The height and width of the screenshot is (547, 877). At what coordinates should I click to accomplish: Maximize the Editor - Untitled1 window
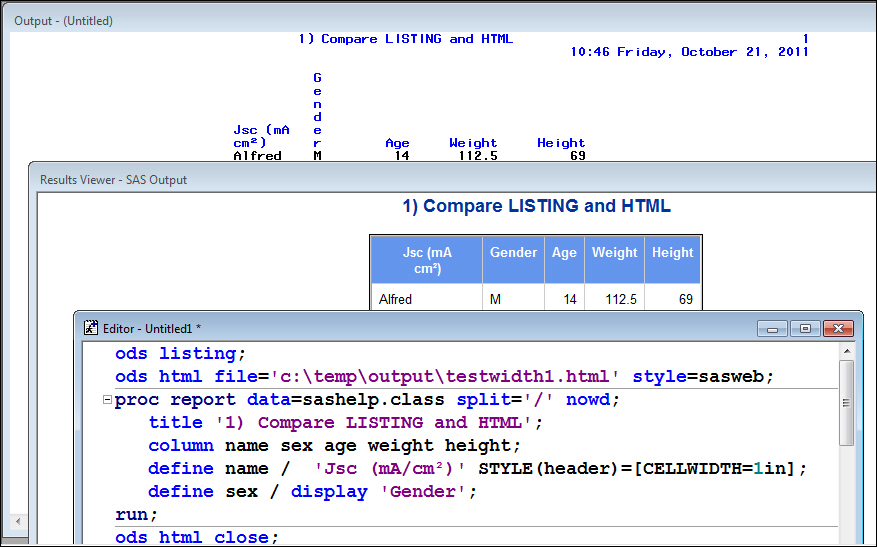pos(804,328)
